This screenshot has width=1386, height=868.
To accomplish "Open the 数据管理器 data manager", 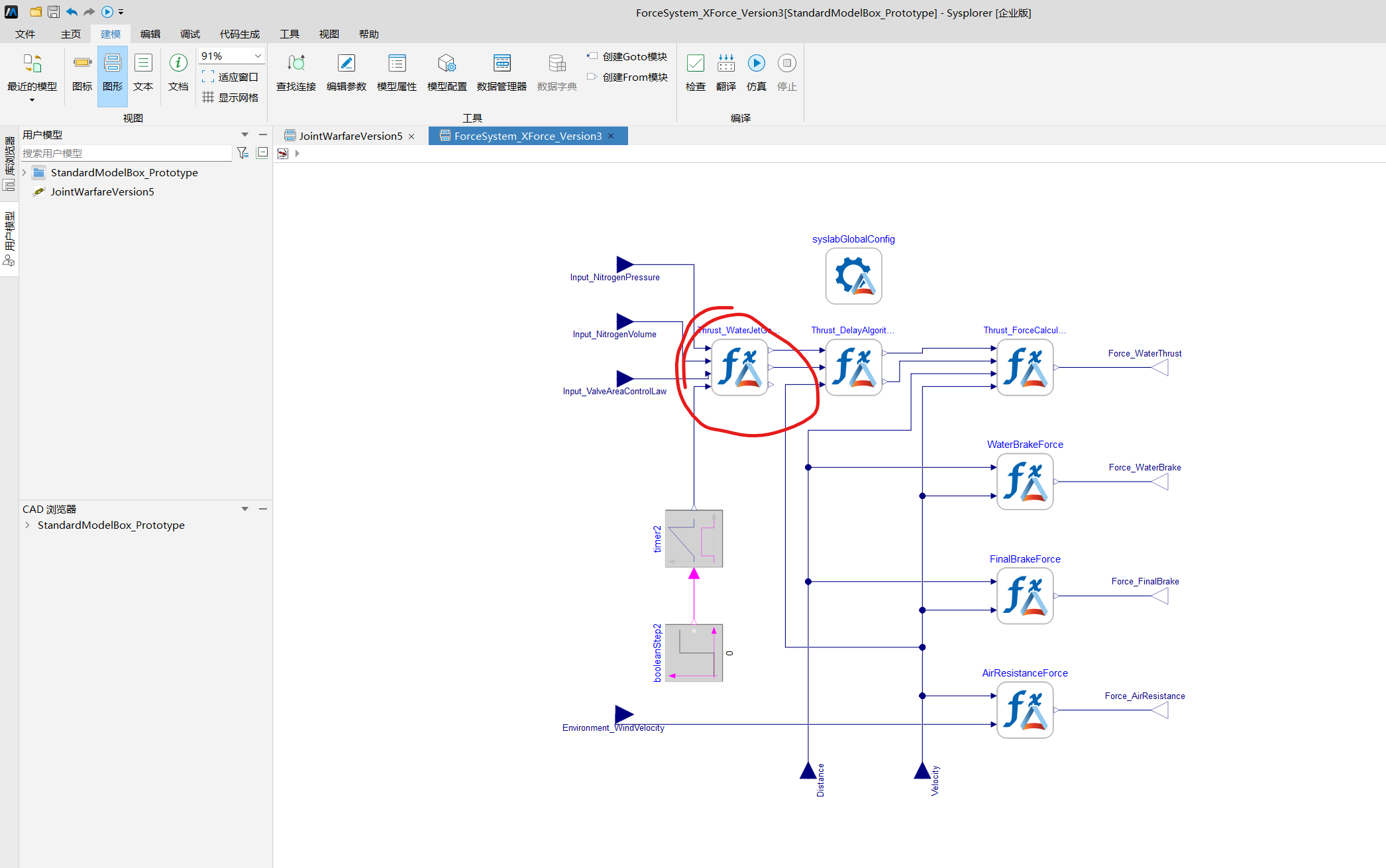I will (502, 72).
